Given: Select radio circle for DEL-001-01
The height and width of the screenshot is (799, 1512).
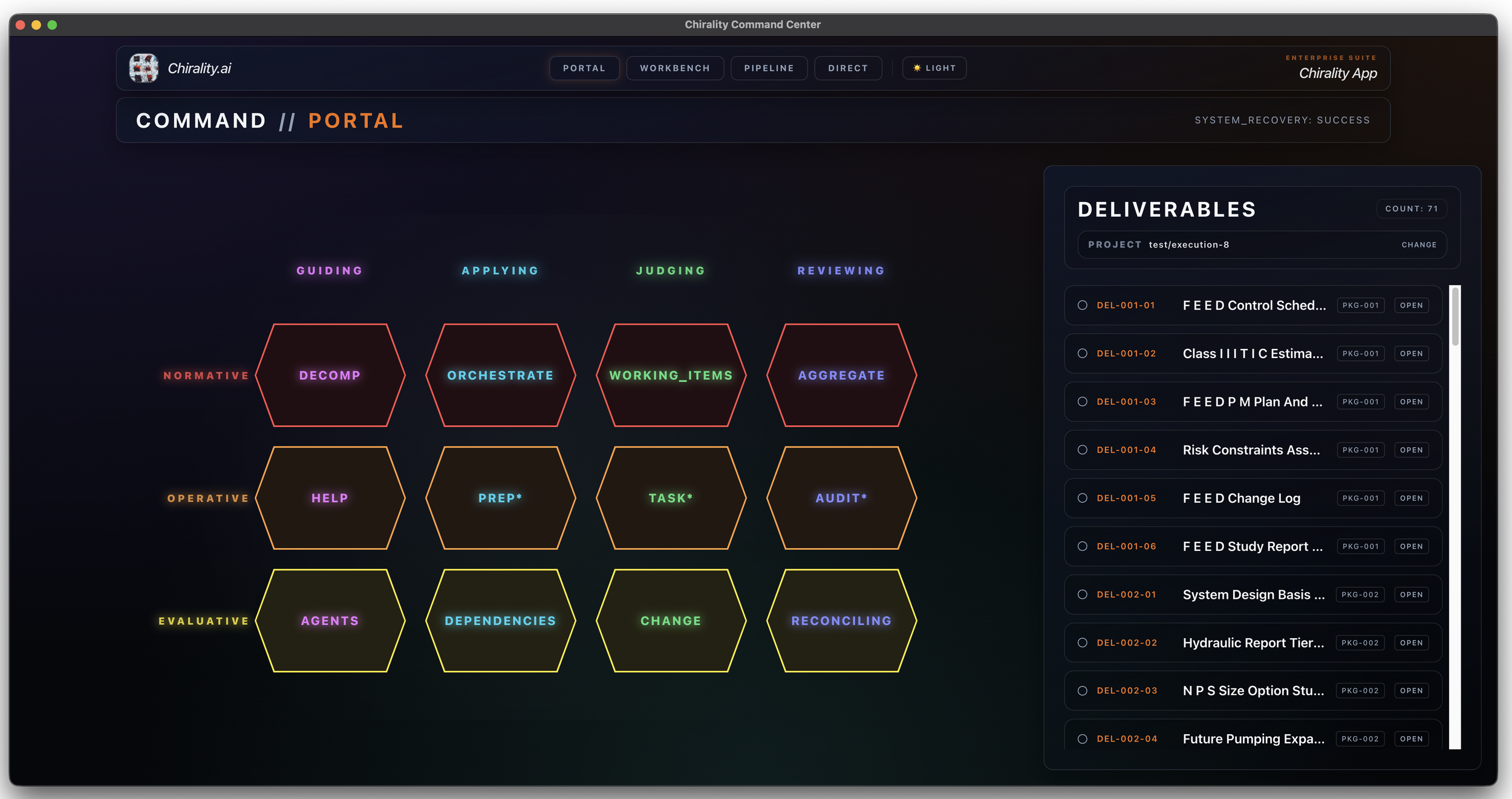Looking at the screenshot, I should coord(1082,305).
